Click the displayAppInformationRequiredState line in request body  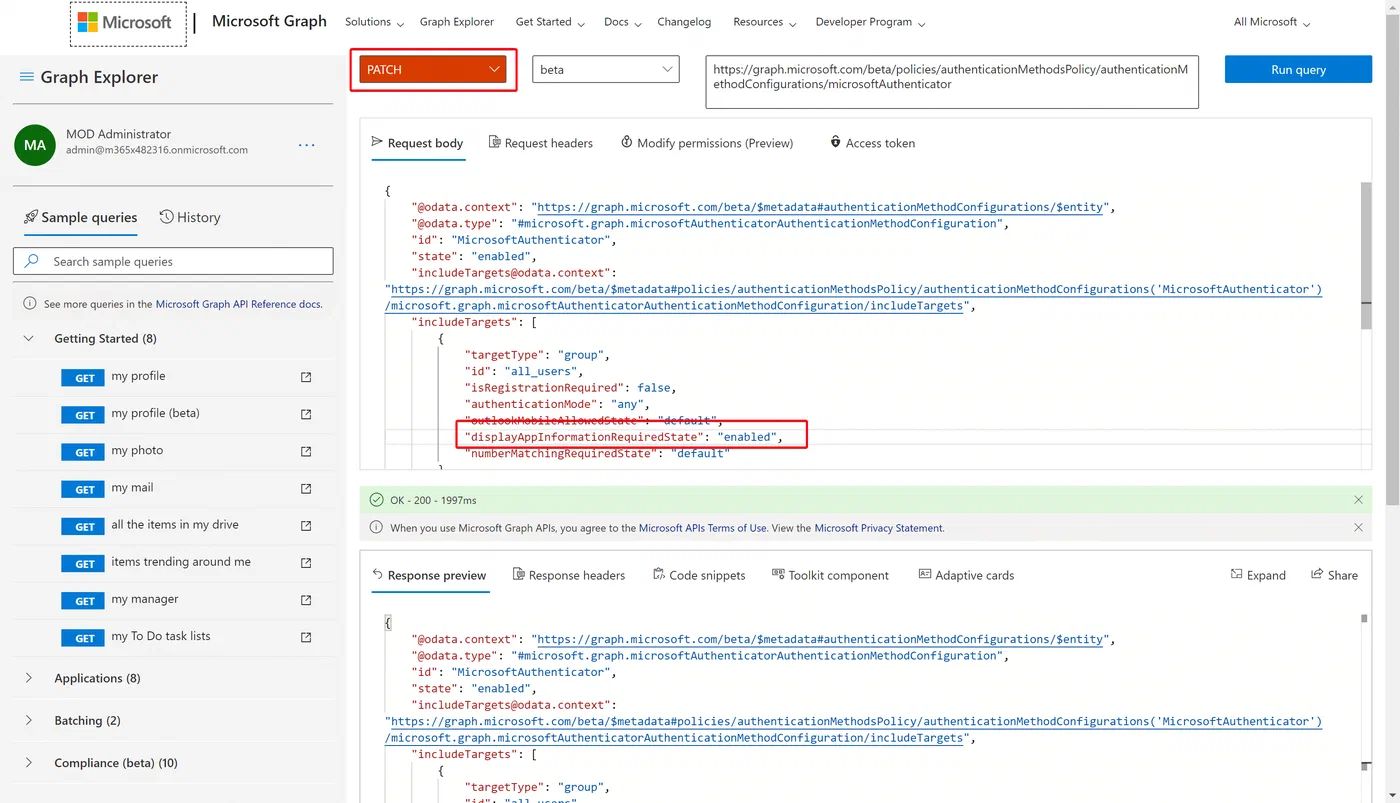click(624, 437)
